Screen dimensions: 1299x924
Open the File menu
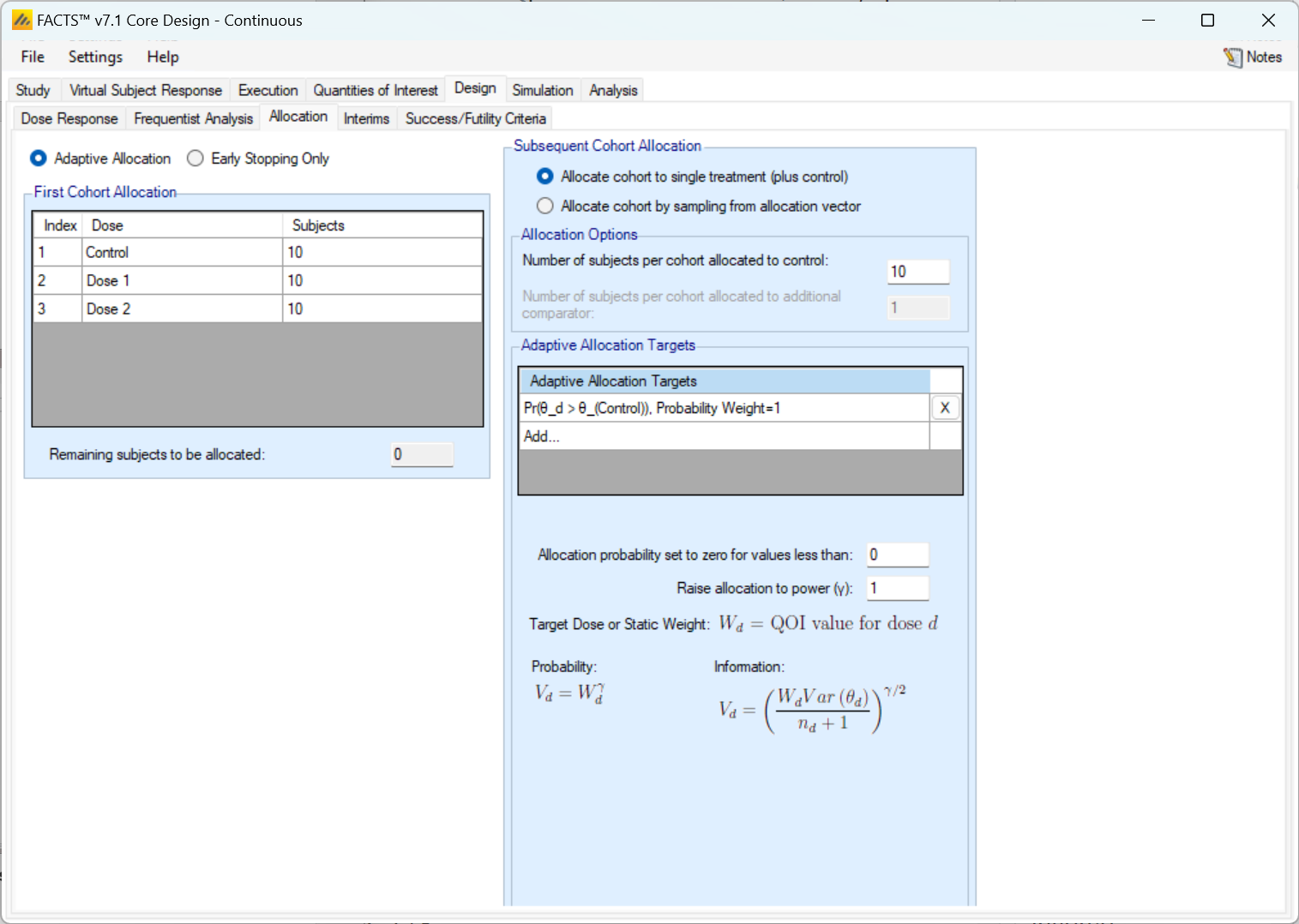coord(33,57)
